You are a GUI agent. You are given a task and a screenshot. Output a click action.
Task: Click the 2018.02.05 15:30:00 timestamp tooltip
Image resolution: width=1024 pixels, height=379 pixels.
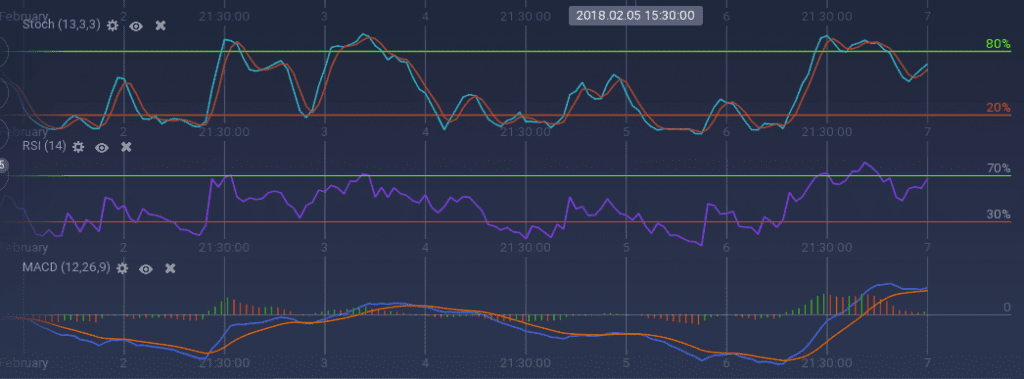[635, 16]
